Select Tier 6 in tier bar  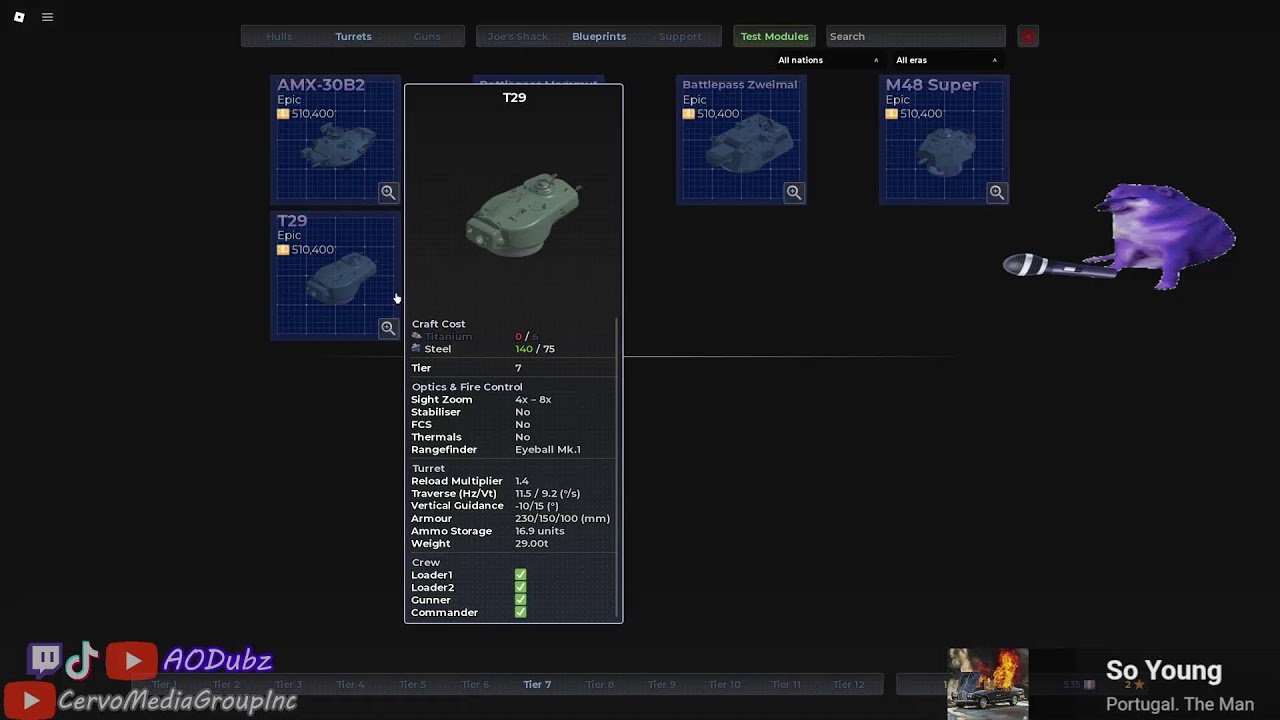[475, 685]
